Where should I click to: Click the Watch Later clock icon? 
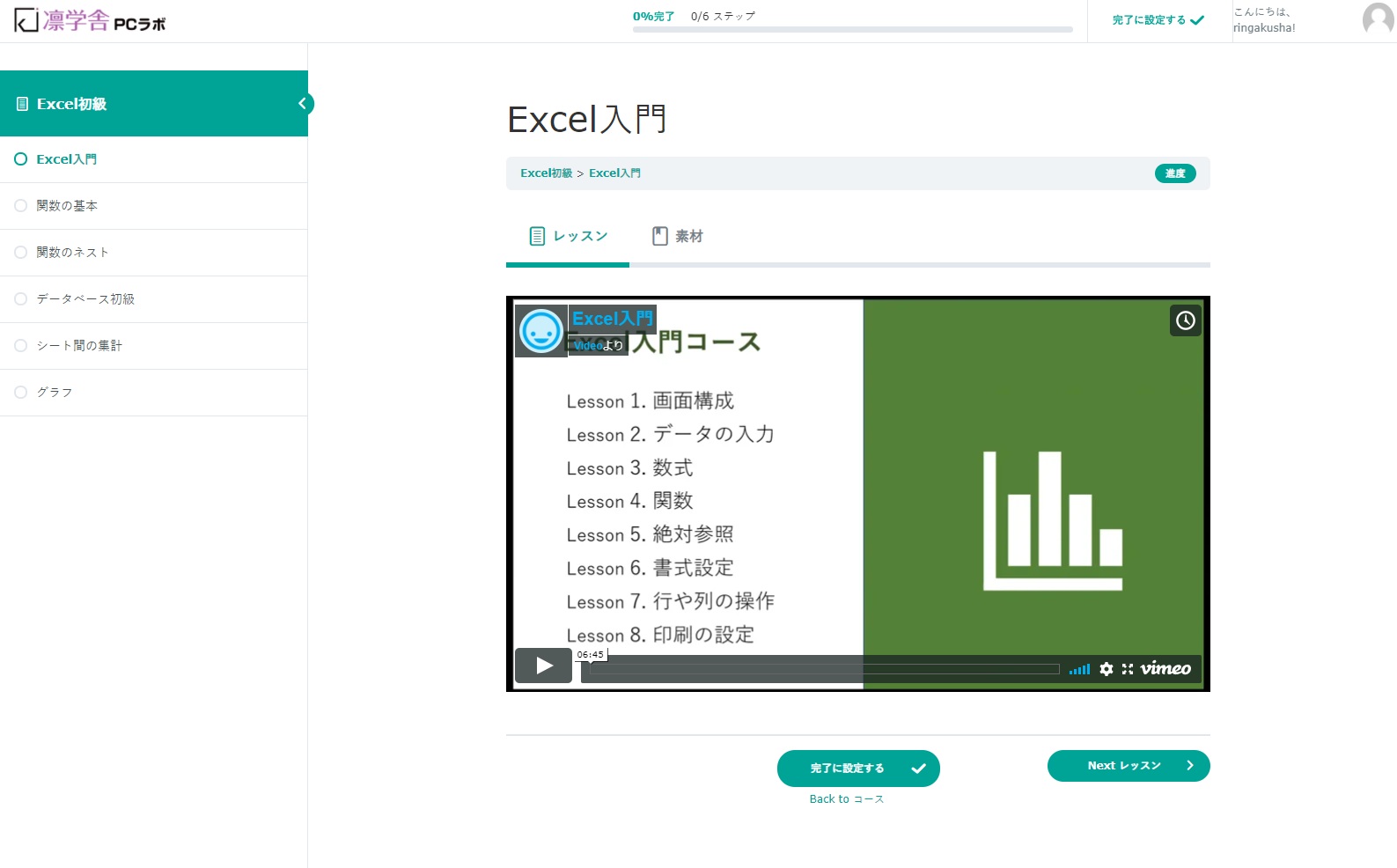tap(1185, 320)
